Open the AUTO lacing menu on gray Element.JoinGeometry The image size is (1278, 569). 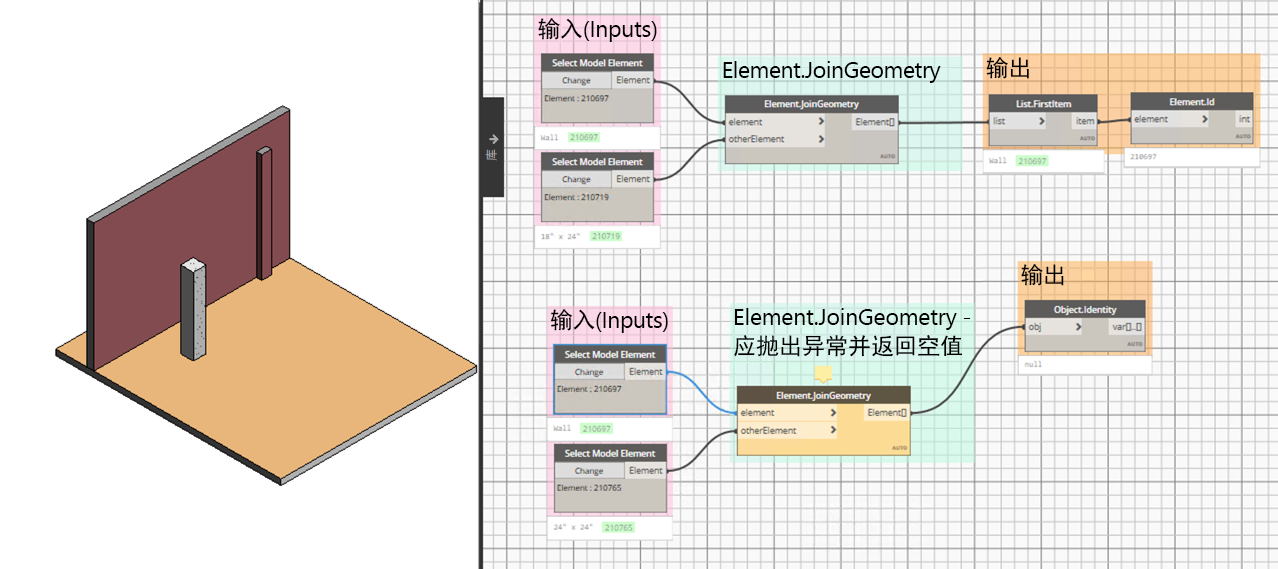coord(886,157)
